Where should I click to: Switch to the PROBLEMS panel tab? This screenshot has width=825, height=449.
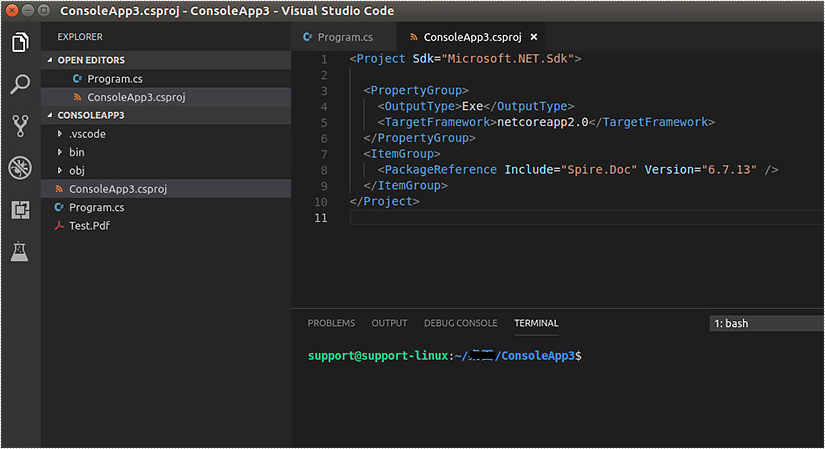[331, 323]
